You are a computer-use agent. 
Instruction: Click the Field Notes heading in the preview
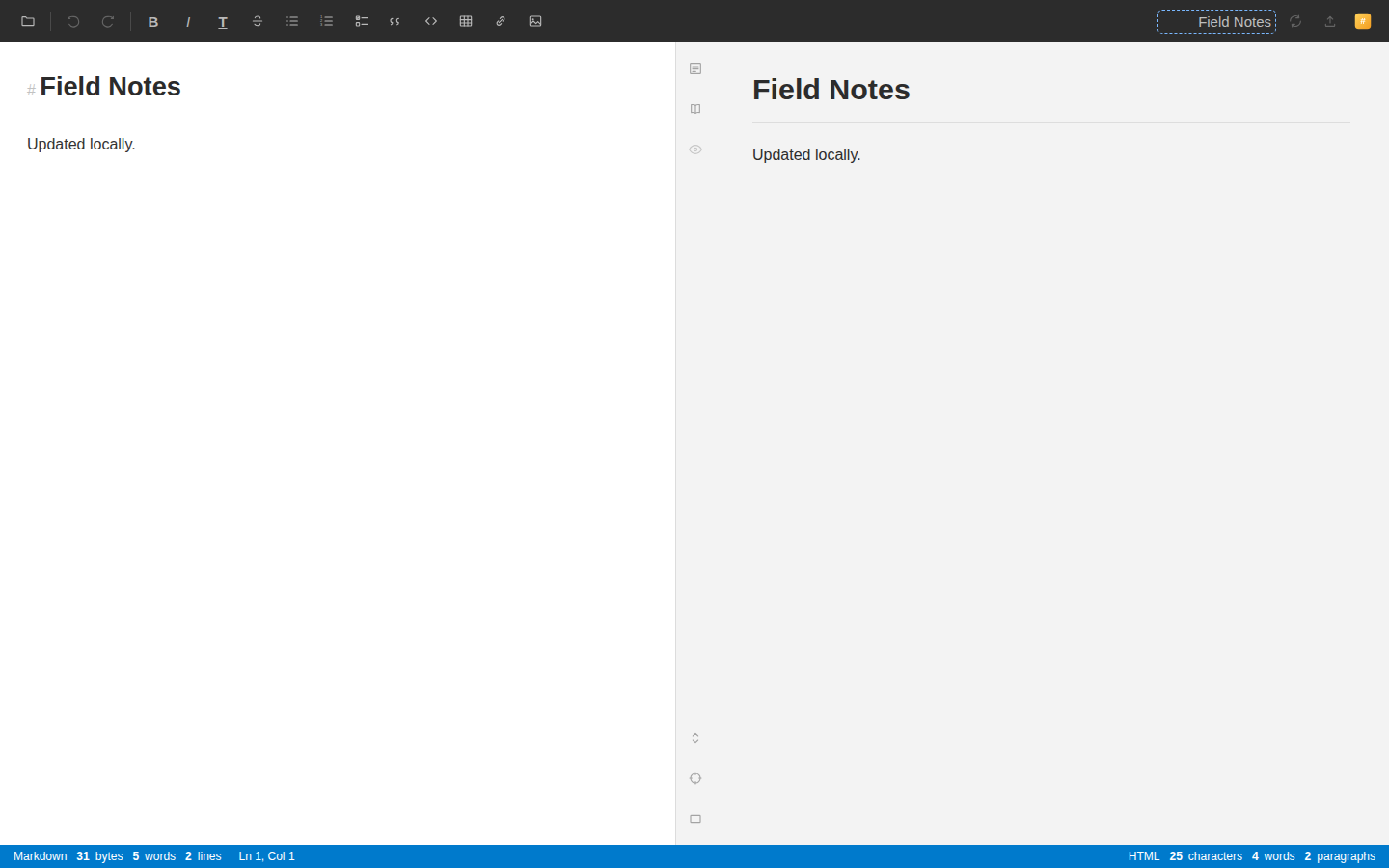point(831,90)
